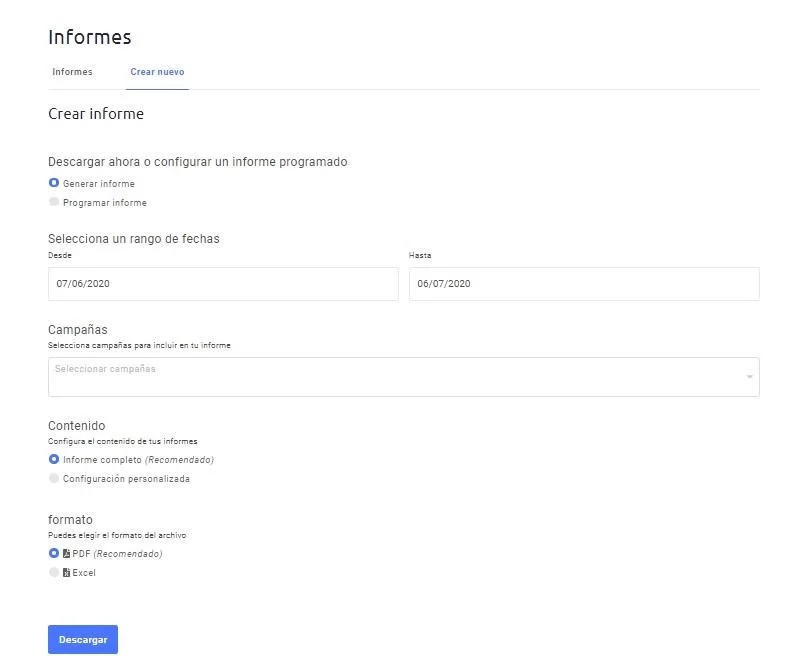Open the Seleccionar campañas dropdown

tap(404, 377)
